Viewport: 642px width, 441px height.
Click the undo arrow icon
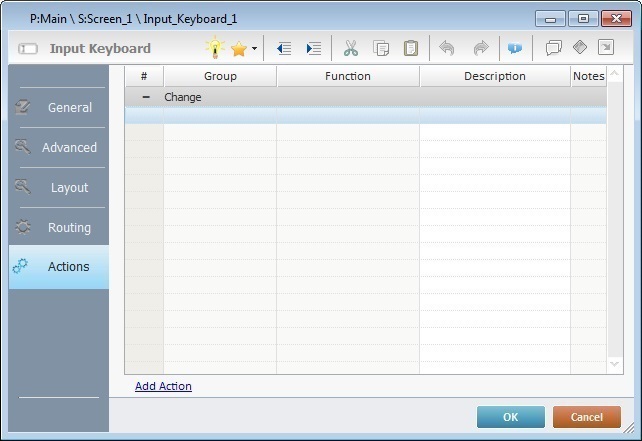coord(447,48)
